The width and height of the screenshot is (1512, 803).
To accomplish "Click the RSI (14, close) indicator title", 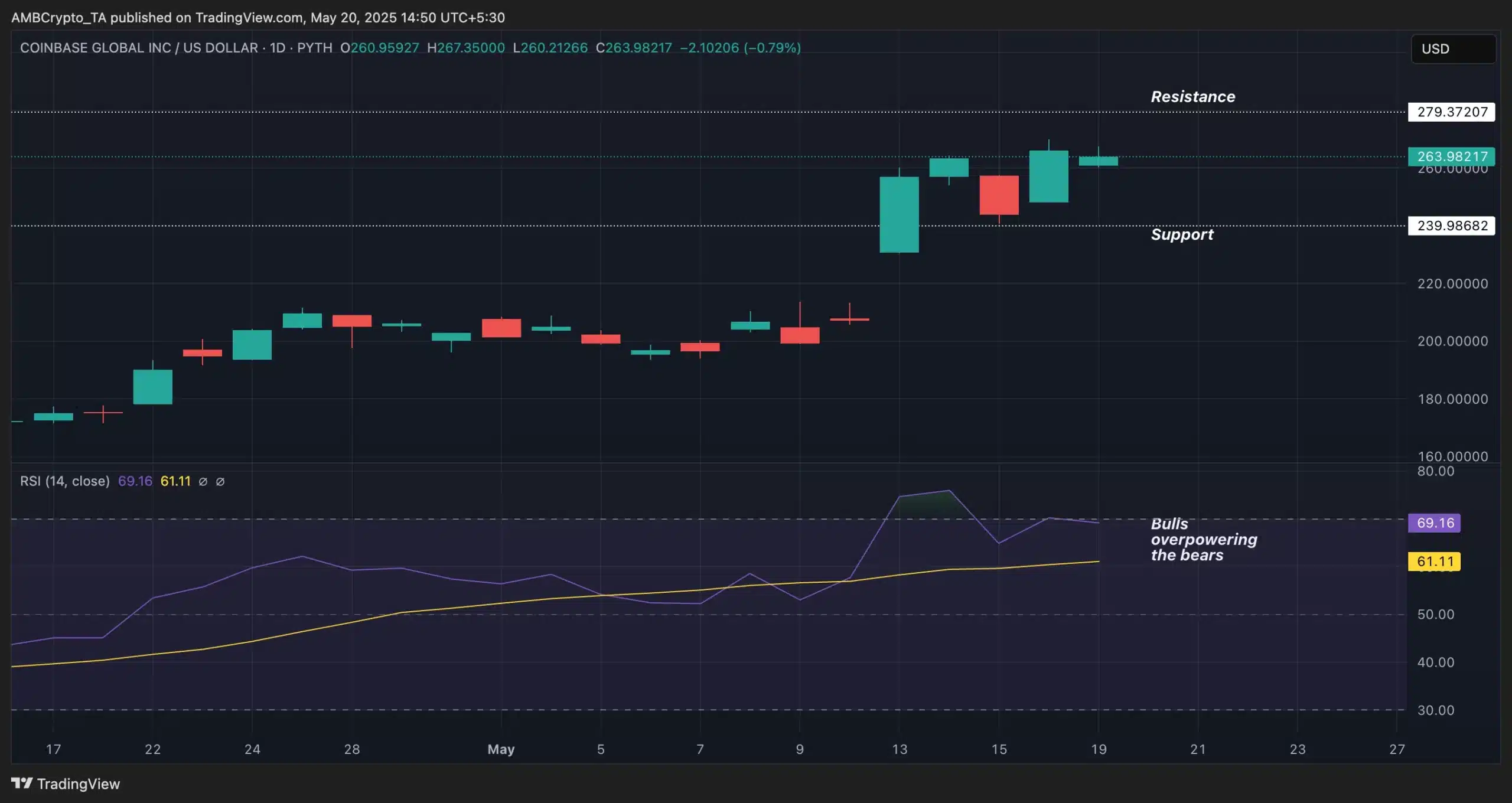I will (65, 481).
